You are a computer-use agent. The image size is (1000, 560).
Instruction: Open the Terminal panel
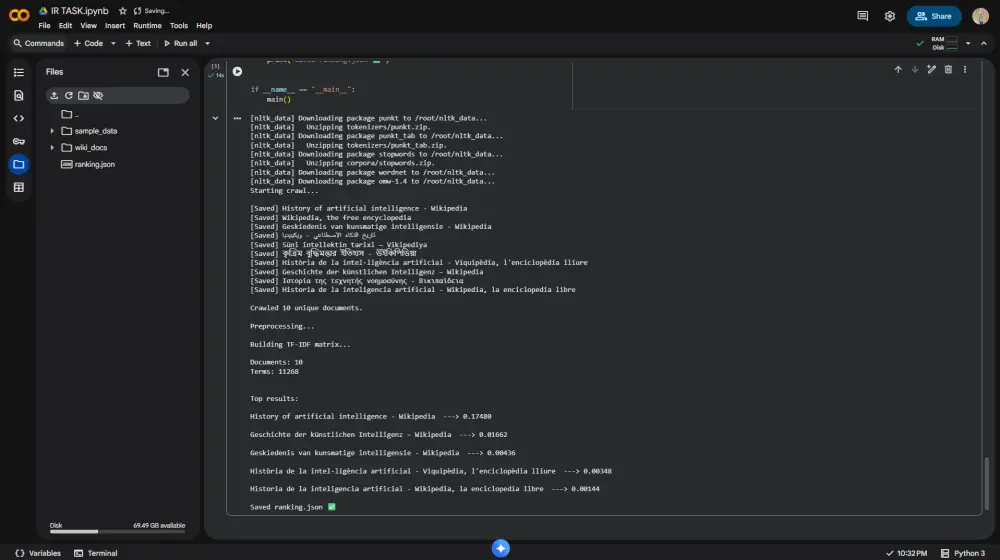(96, 553)
